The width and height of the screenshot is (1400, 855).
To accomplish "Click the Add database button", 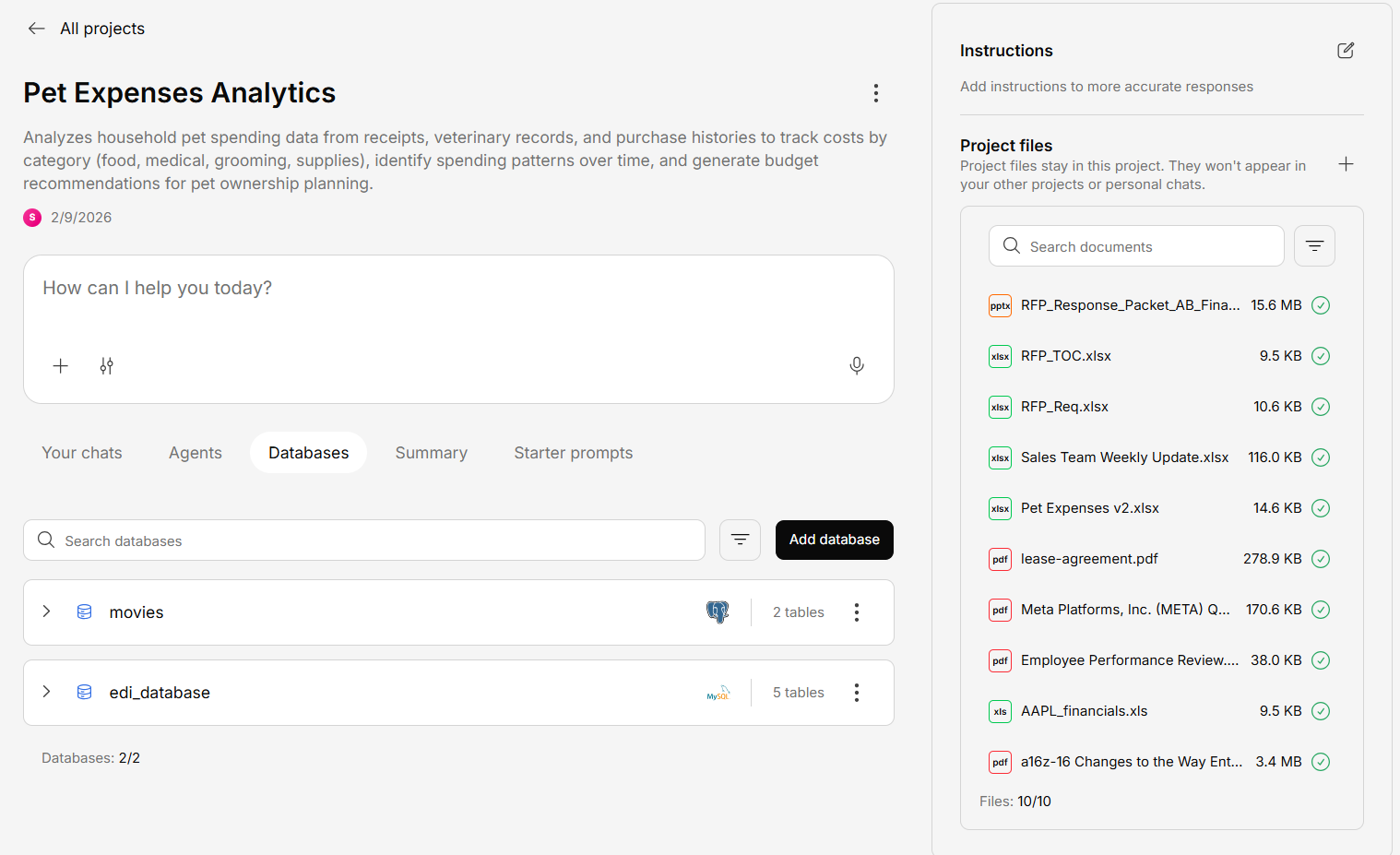I will [x=834, y=540].
